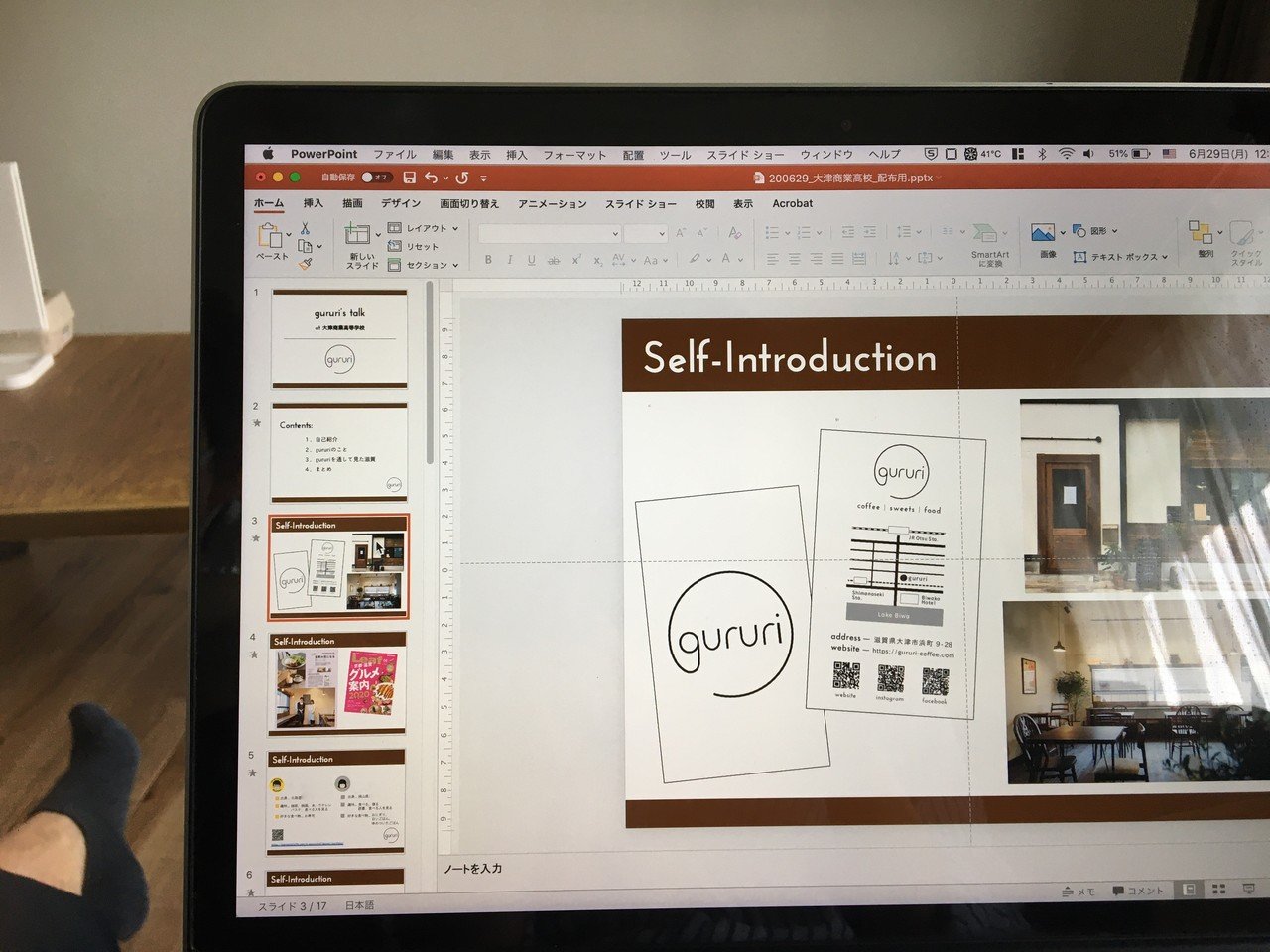Toggle the メモ notes pane
This screenshot has height=952, width=1270.
1079,892
